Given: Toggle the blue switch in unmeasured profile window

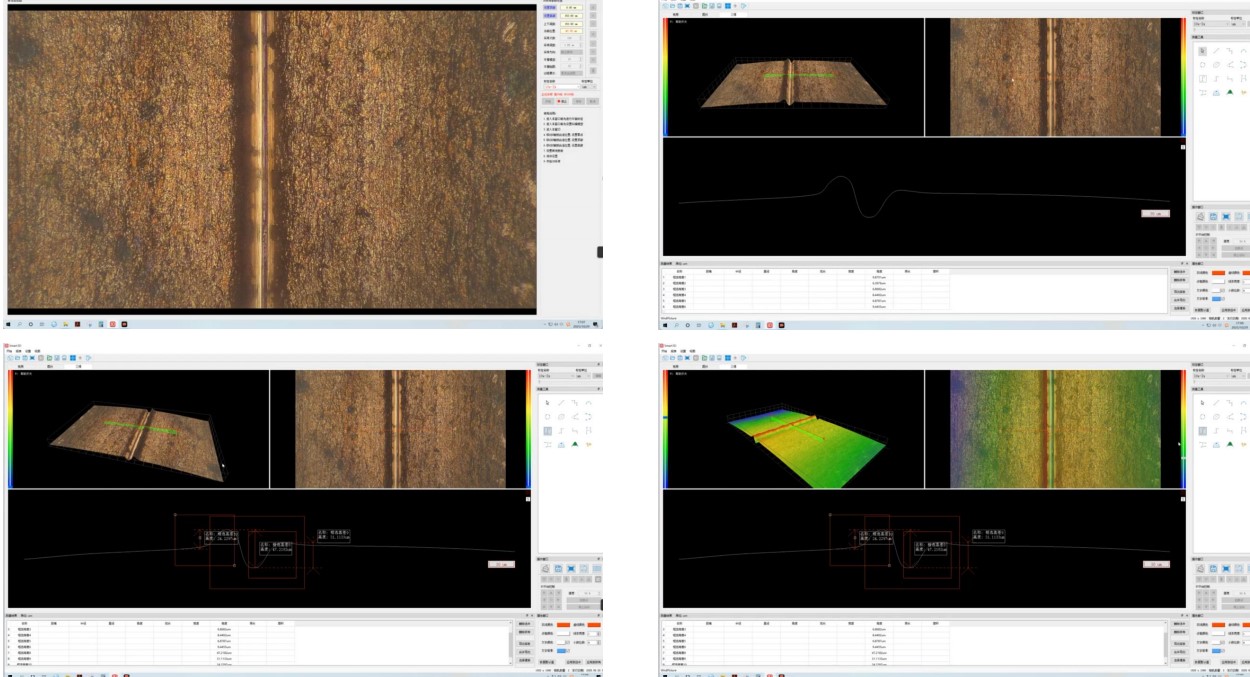Looking at the screenshot, I should 1217,298.
